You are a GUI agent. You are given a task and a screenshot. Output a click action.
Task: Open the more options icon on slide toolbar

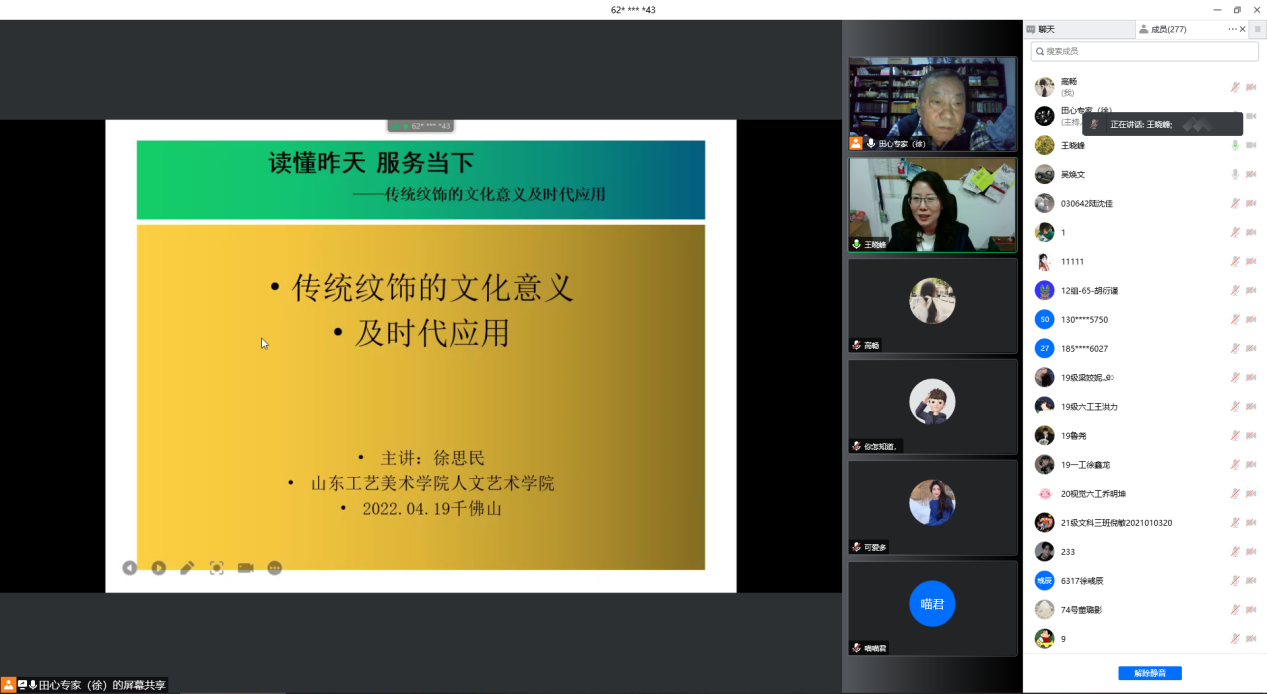tap(274, 568)
